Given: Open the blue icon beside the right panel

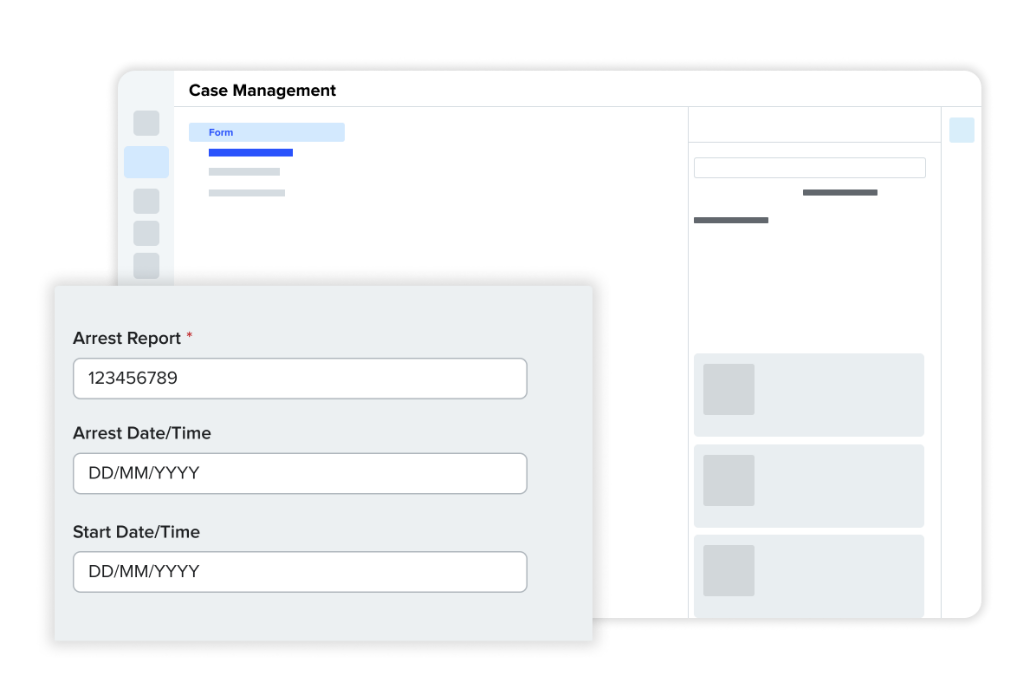Looking at the screenshot, I should (960, 130).
